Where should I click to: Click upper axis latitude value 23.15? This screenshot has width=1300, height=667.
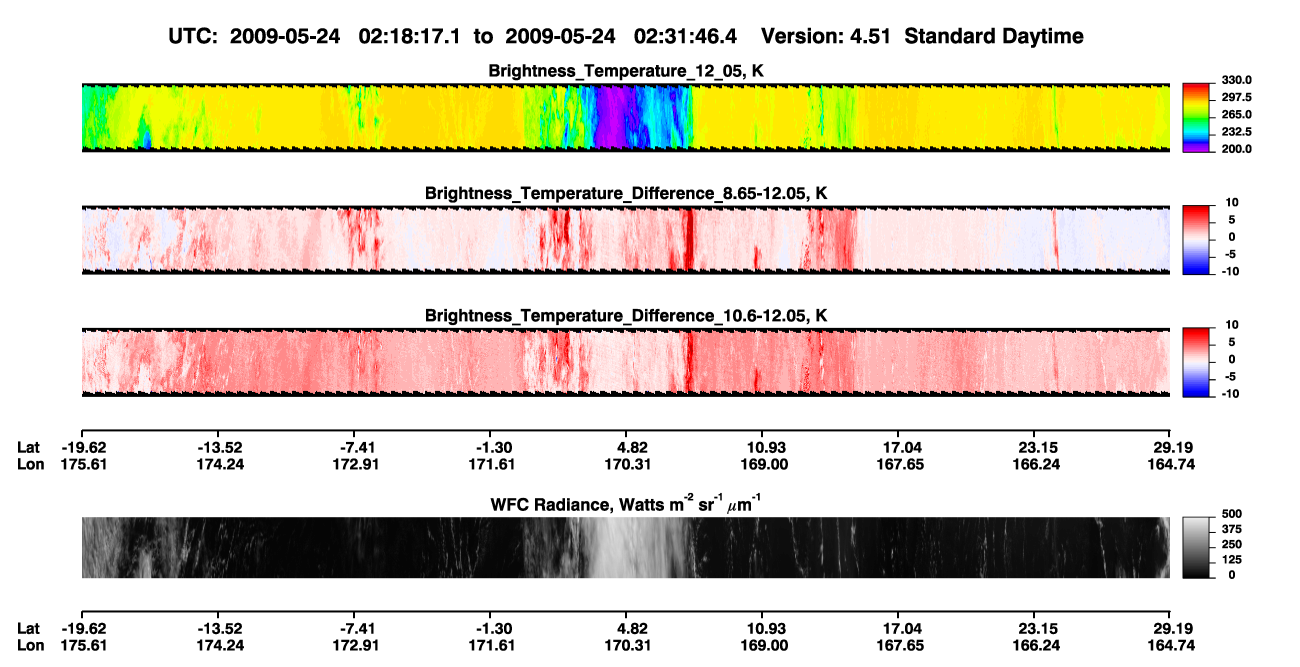[1034, 447]
